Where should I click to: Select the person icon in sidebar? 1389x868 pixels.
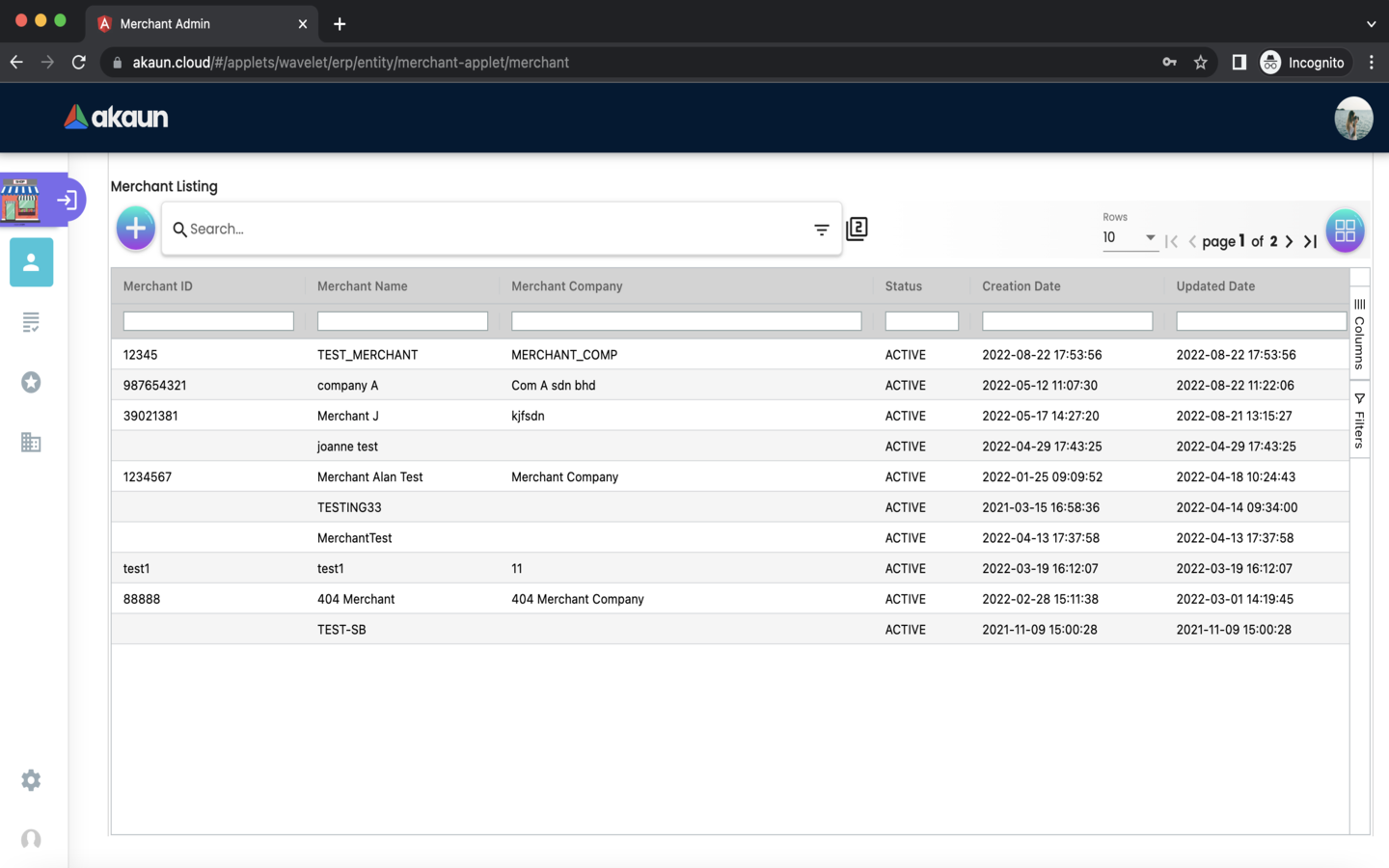pyautogui.click(x=31, y=262)
